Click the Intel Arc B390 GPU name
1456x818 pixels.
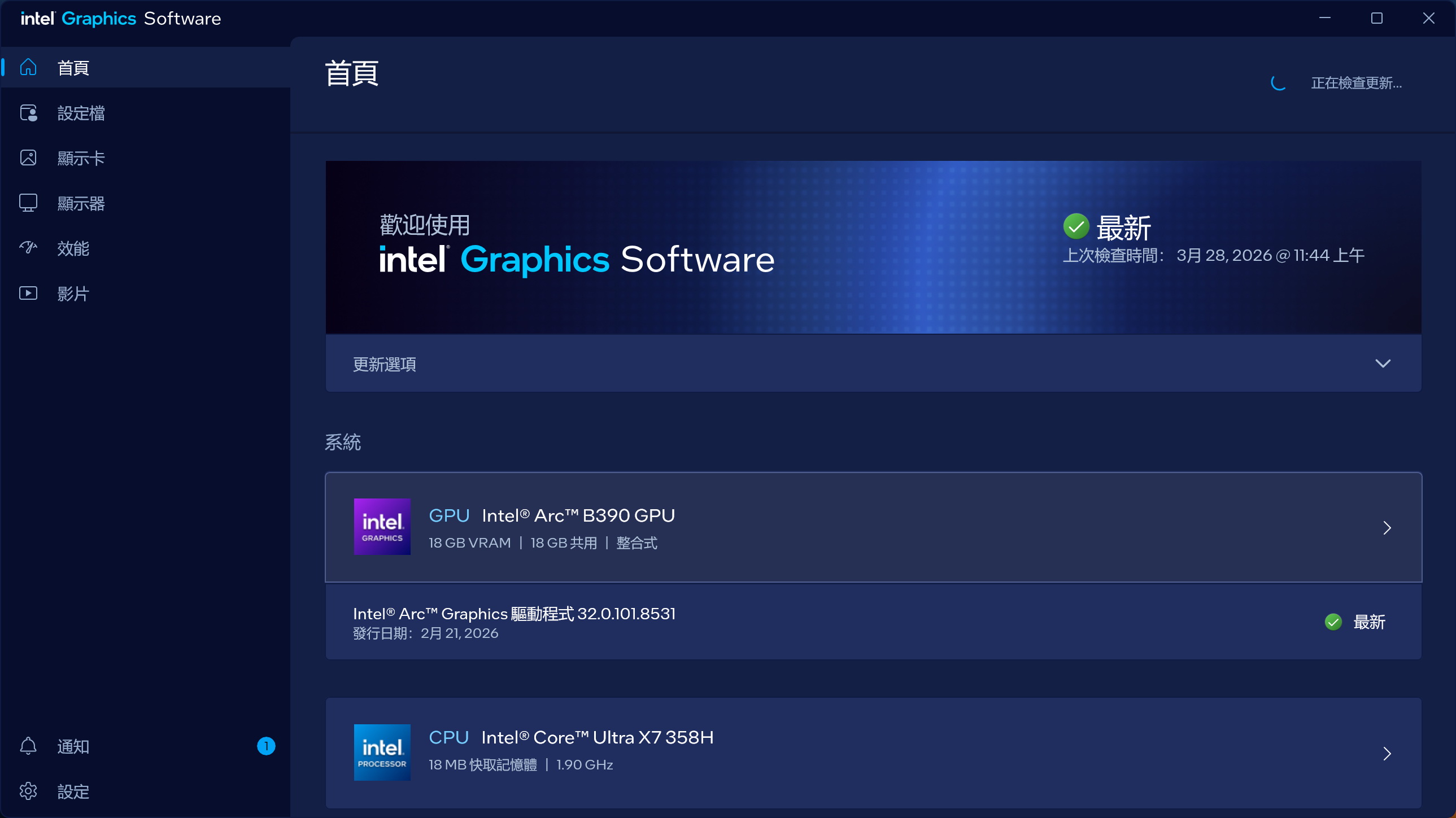point(578,515)
